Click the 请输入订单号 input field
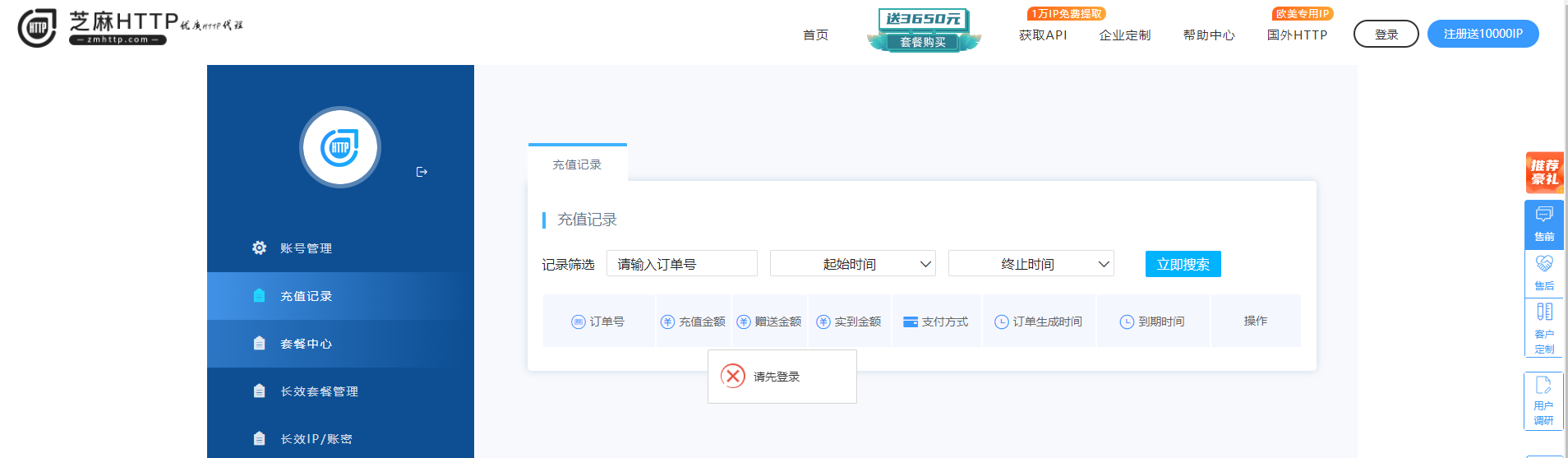Viewport: 1568px width, 458px height. point(681,264)
